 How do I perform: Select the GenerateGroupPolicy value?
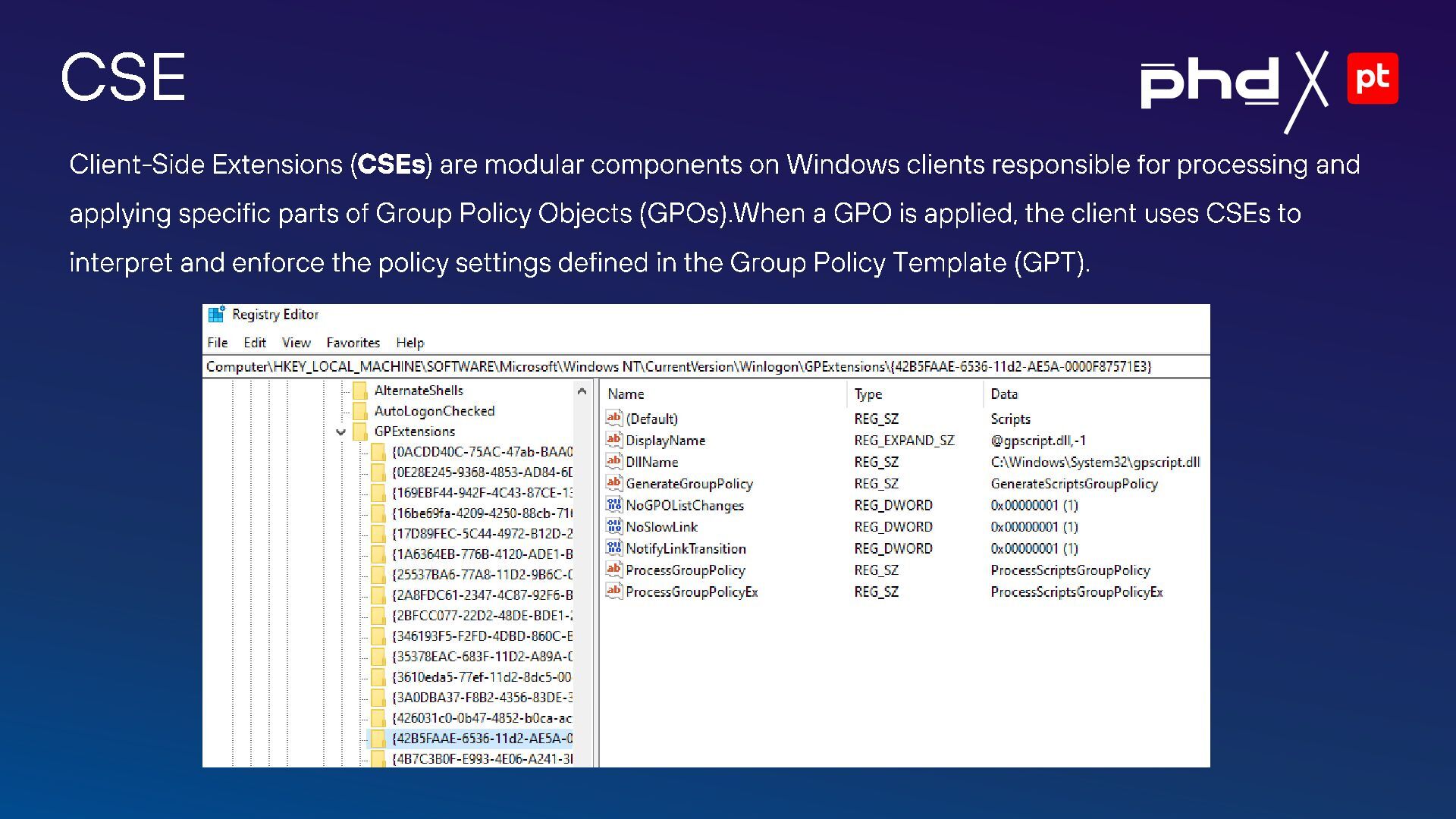689,484
